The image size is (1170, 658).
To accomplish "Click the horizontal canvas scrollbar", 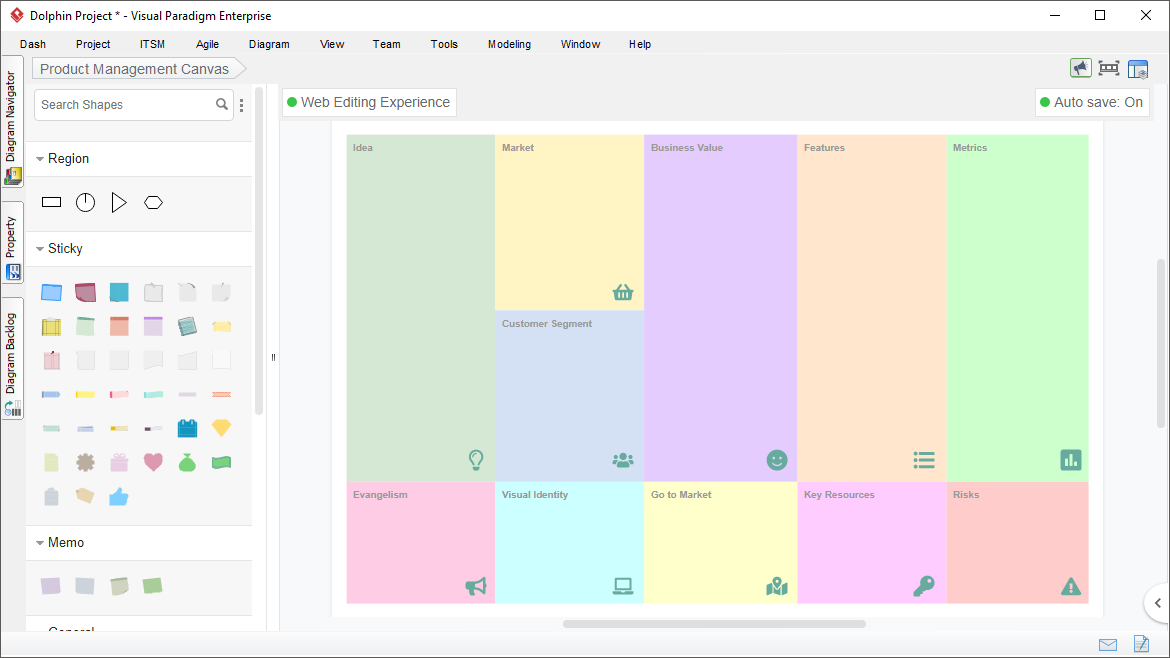I will (x=714, y=624).
